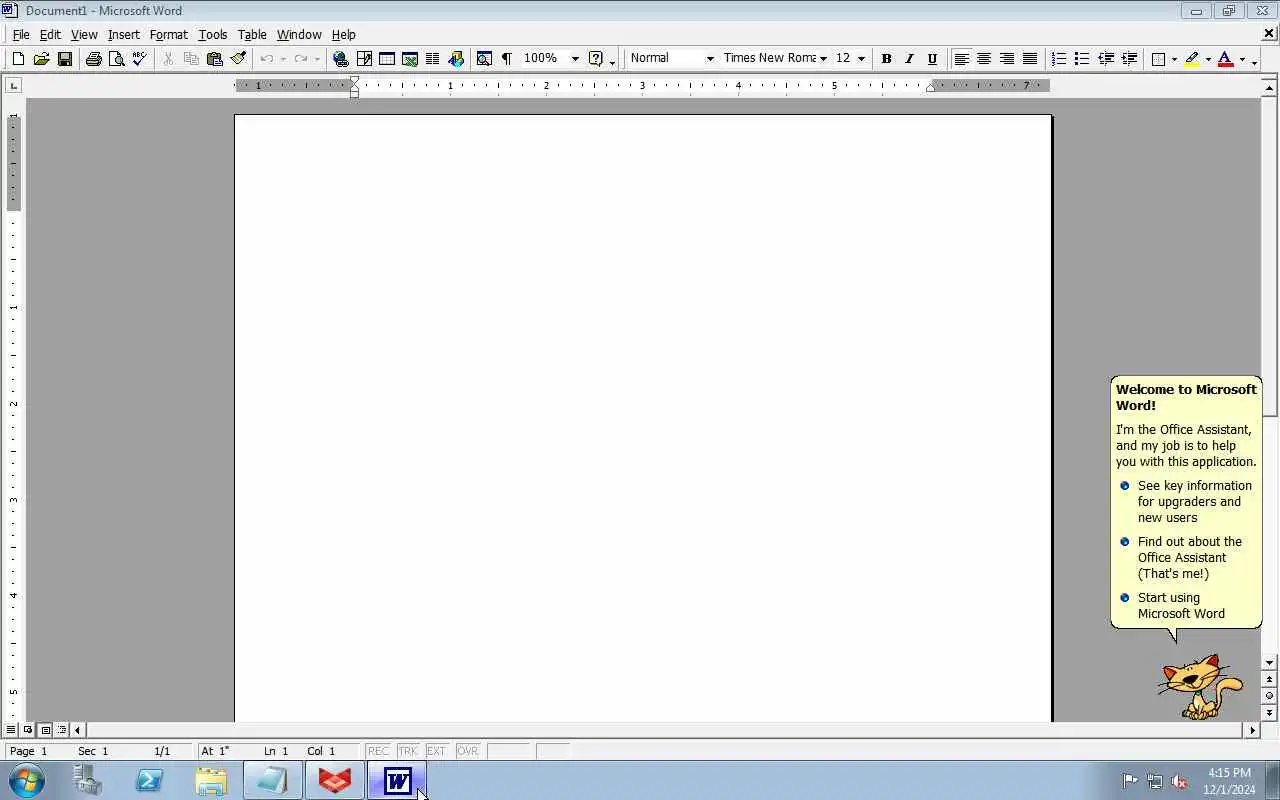
Task: Open the View menu
Action: pos(84,34)
